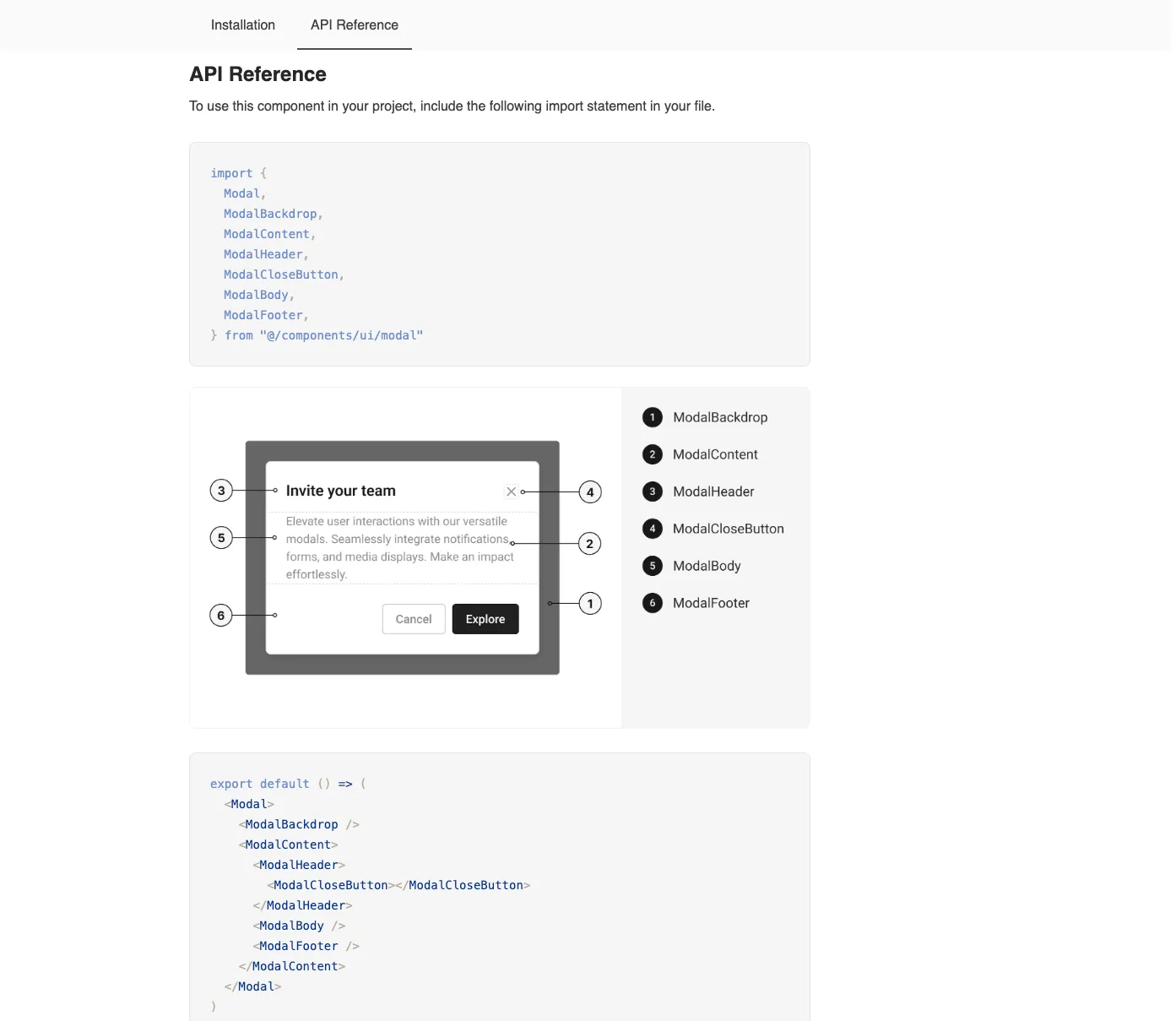Click the ModalFooter legend label

[x=711, y=603]
